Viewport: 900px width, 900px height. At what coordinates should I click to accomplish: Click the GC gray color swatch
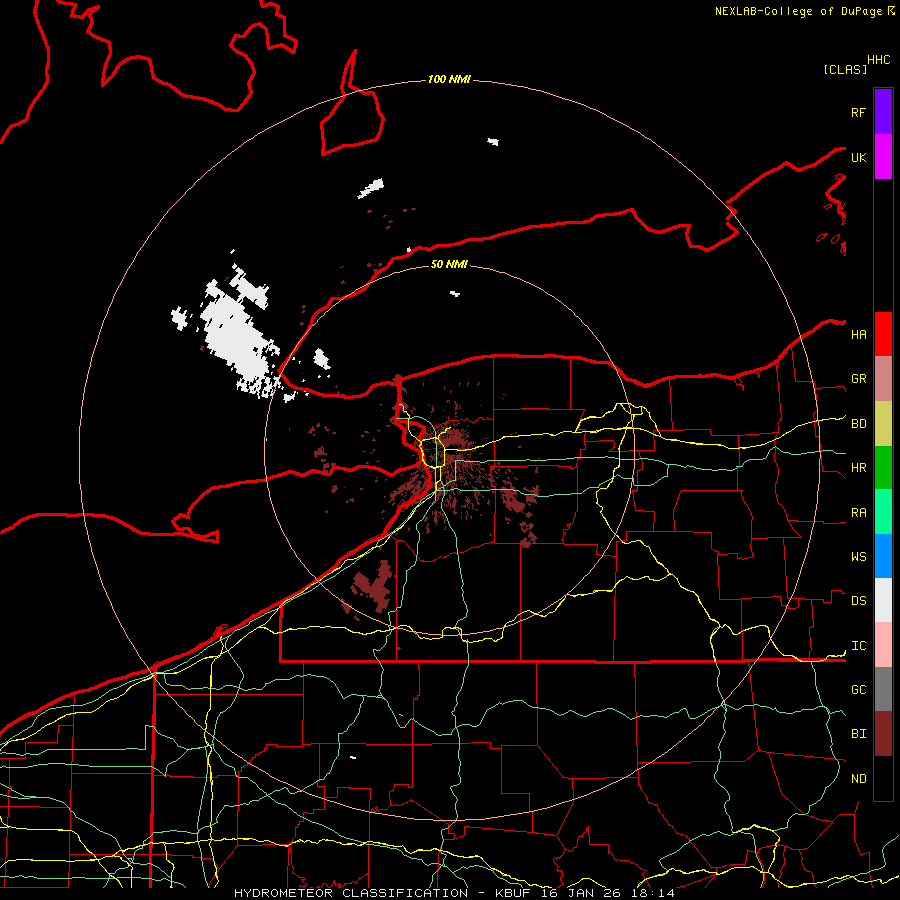coord(883,689)
